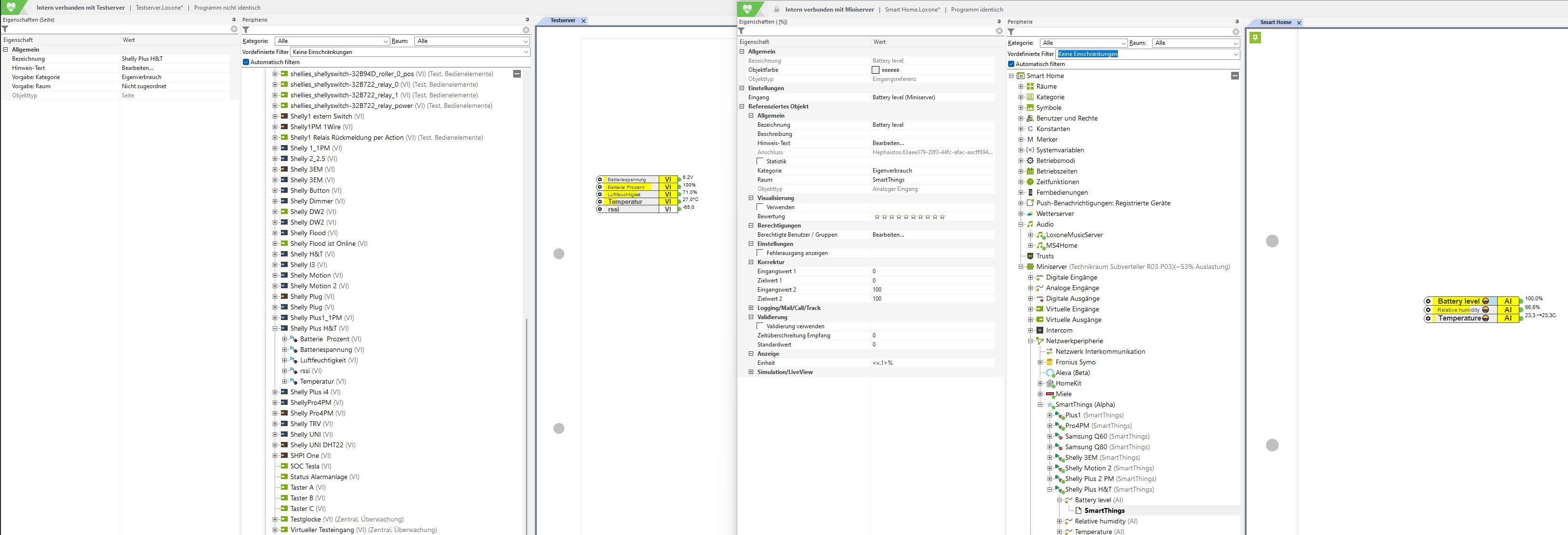Screen dimensions: 1568x535
Task: Enable the Statistik checkbox
Action: point(760,161)
